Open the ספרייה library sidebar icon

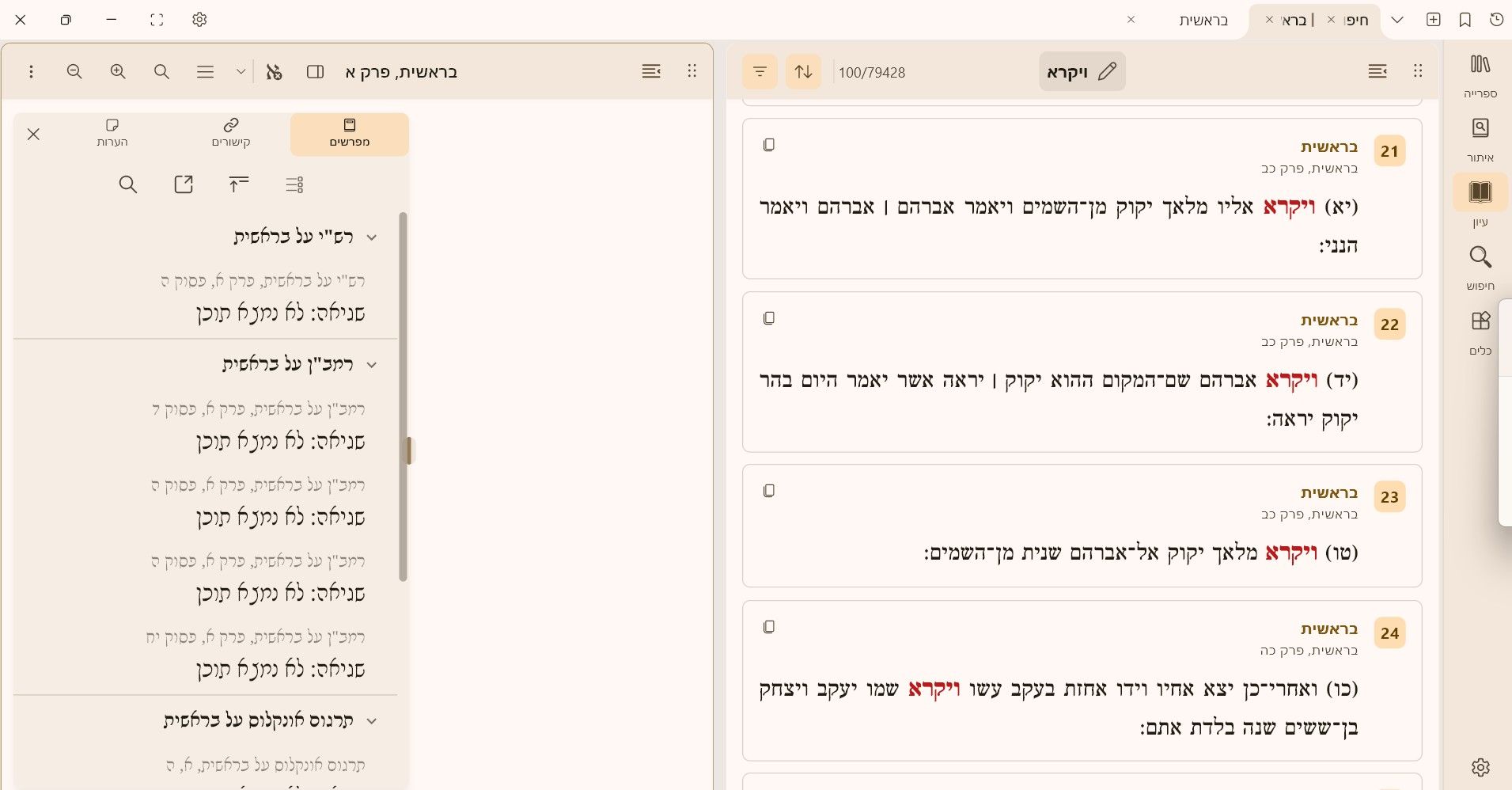tap(1480, 76)
